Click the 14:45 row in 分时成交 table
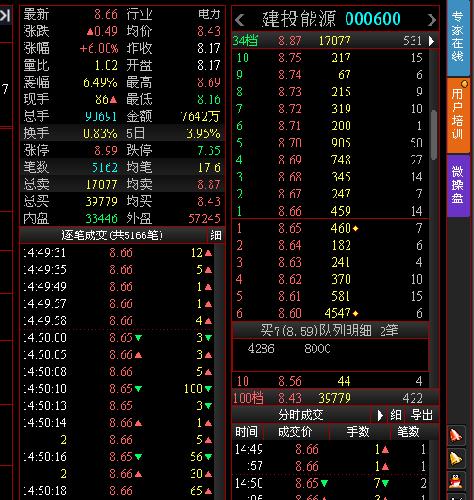The width and height of the screenshot is (474, 500). tap(330, 449)
